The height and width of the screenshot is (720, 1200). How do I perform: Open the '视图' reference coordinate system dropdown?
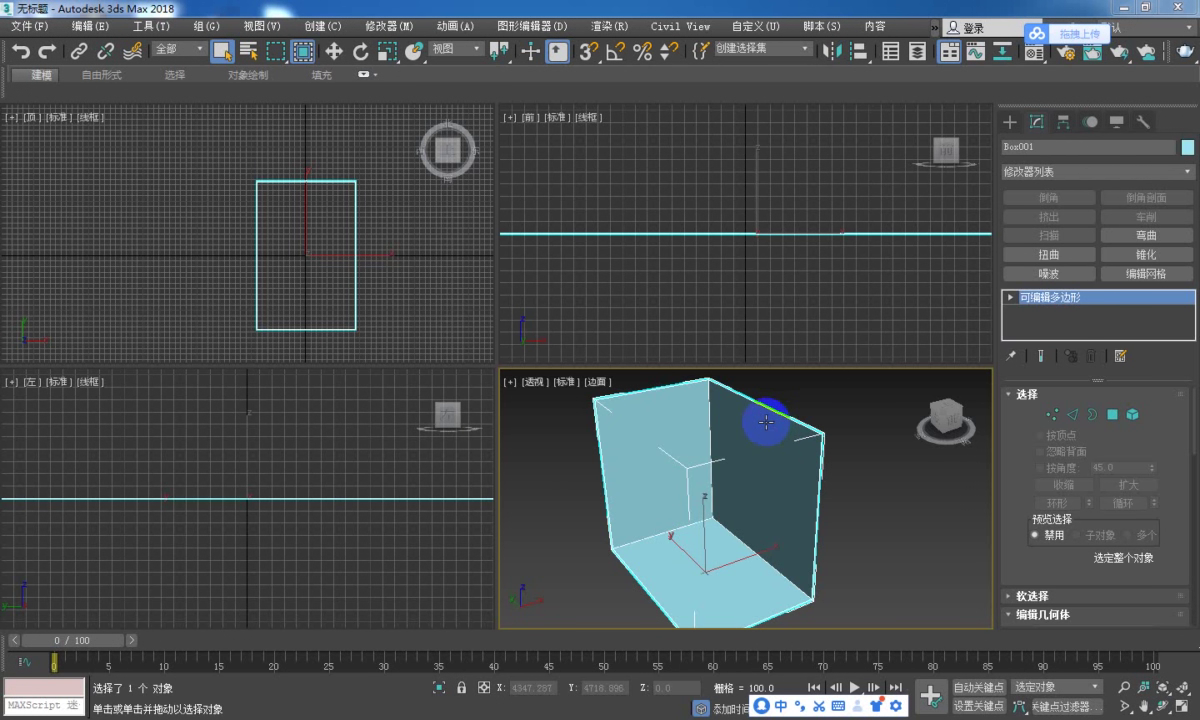(456, 49)
